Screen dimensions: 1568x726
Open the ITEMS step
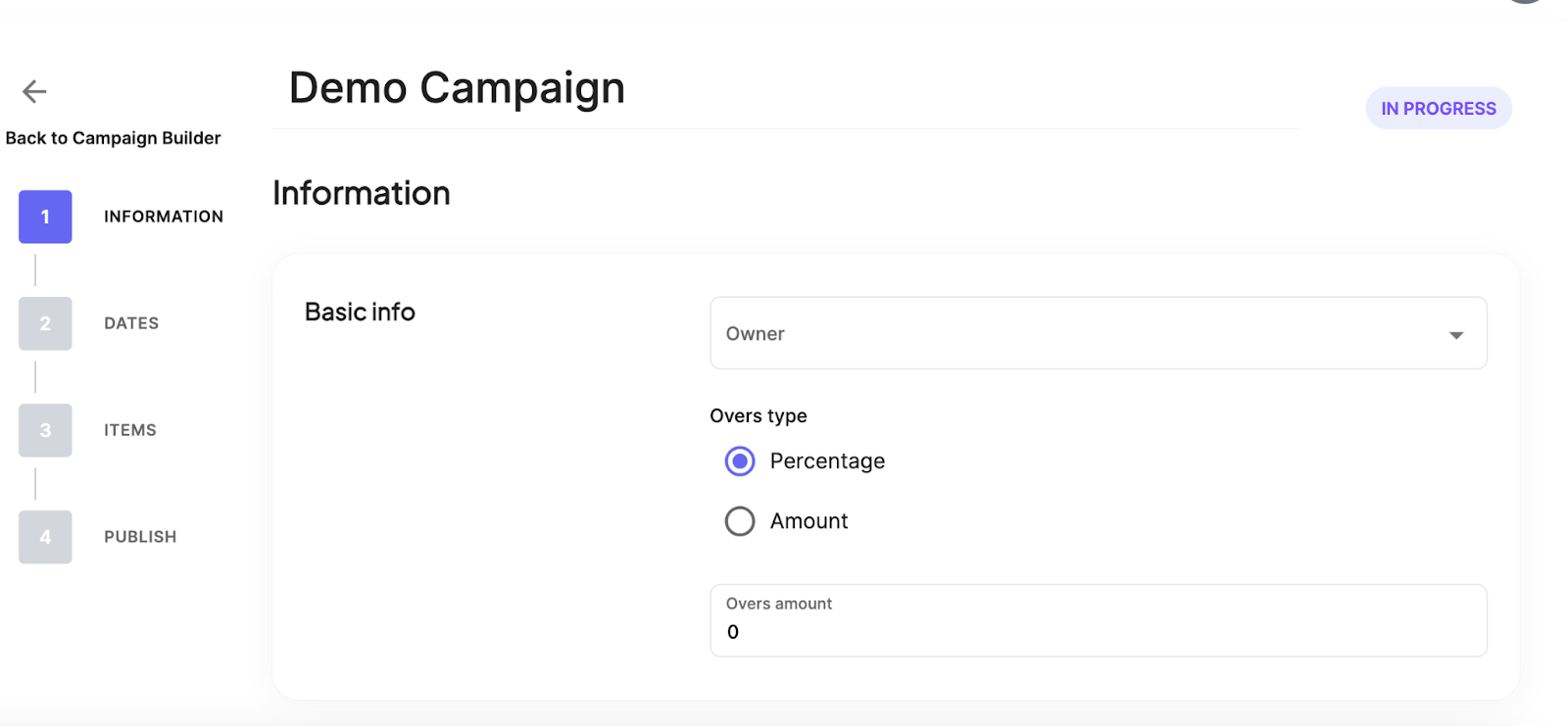coord(130,430)
